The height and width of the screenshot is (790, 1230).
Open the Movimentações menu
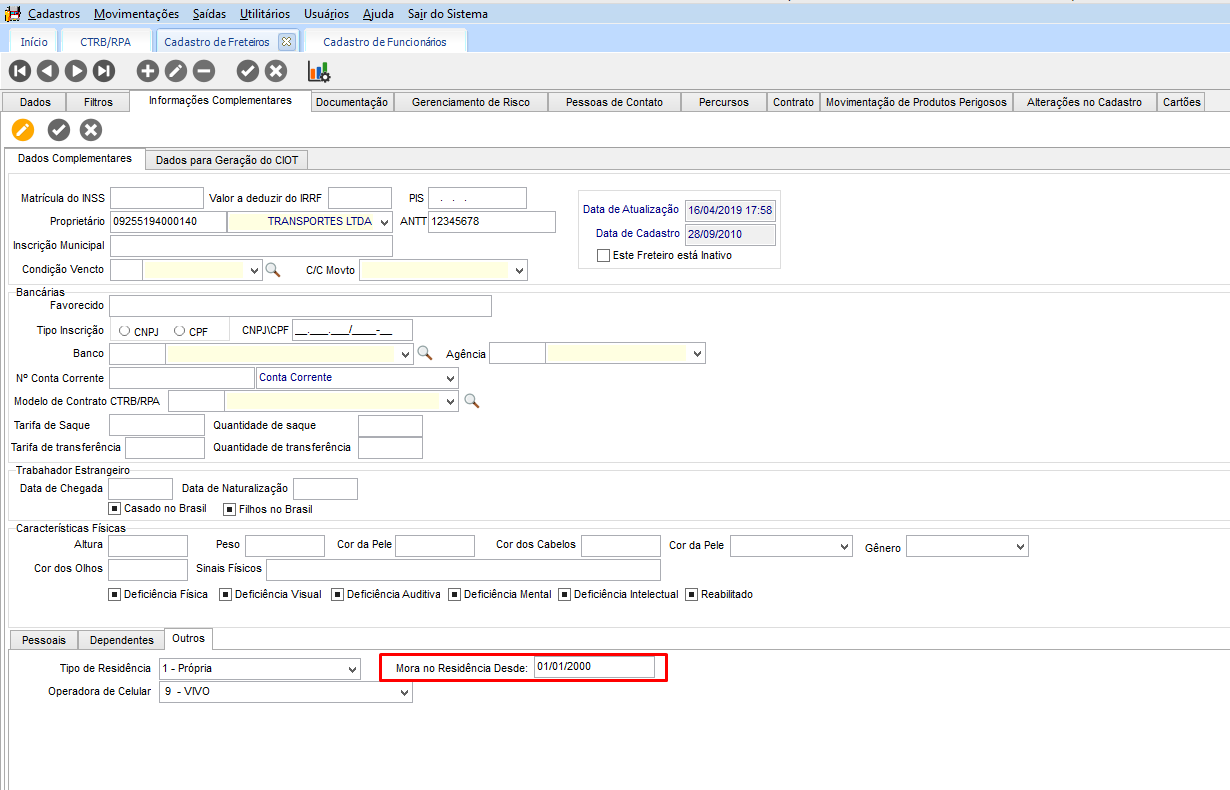click(136, 14)
